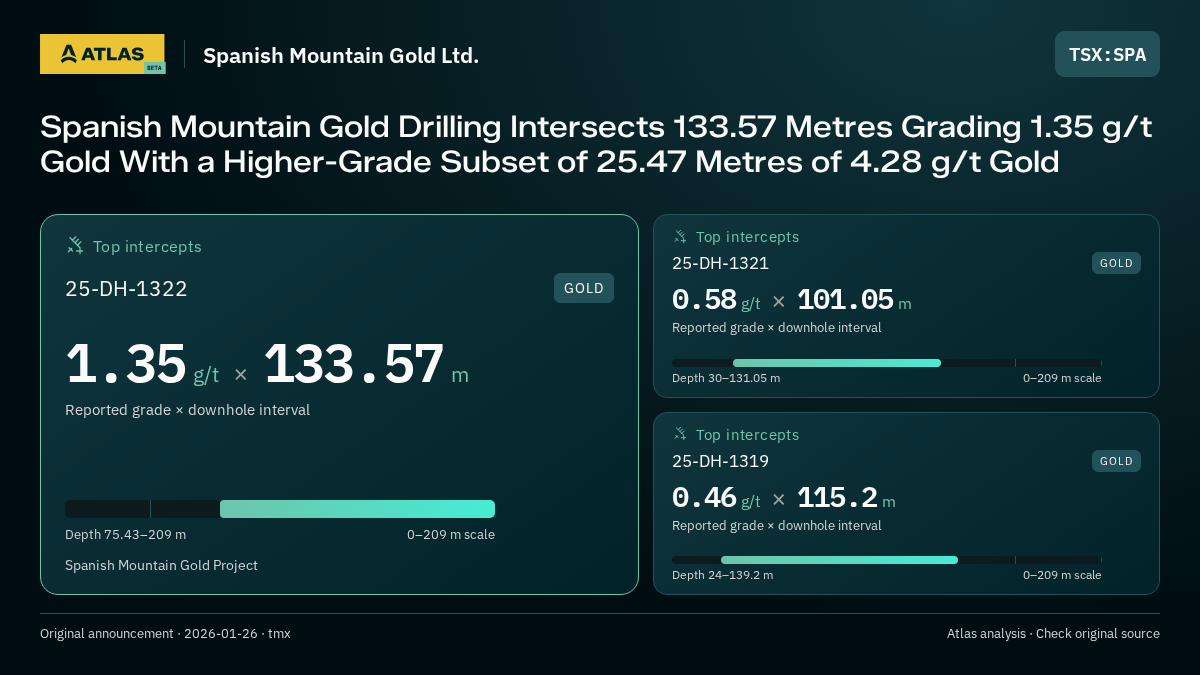Click the drill icon in the 25-DH-1319 card
The image size is (1200, 675).
coord(680,434)
